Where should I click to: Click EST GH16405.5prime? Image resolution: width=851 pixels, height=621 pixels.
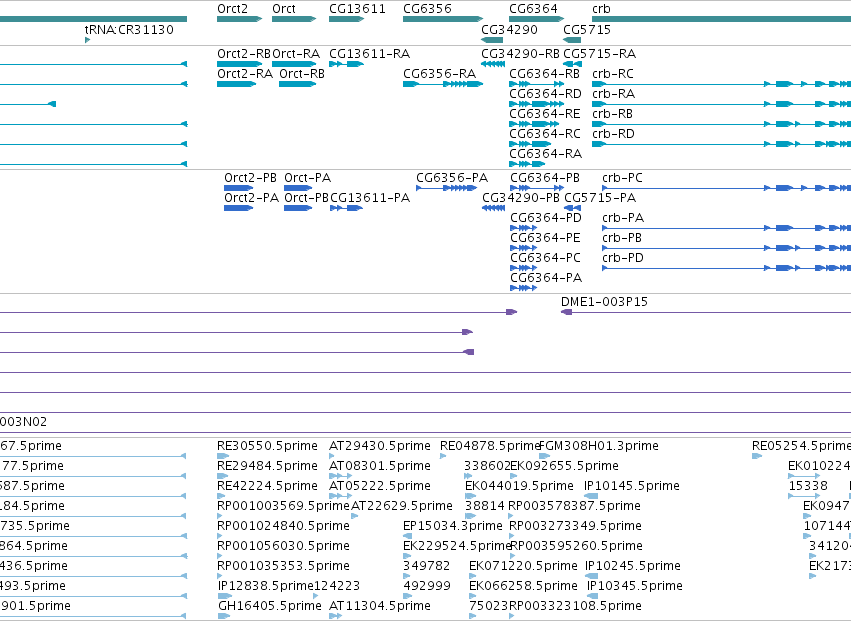pos(270,606)
